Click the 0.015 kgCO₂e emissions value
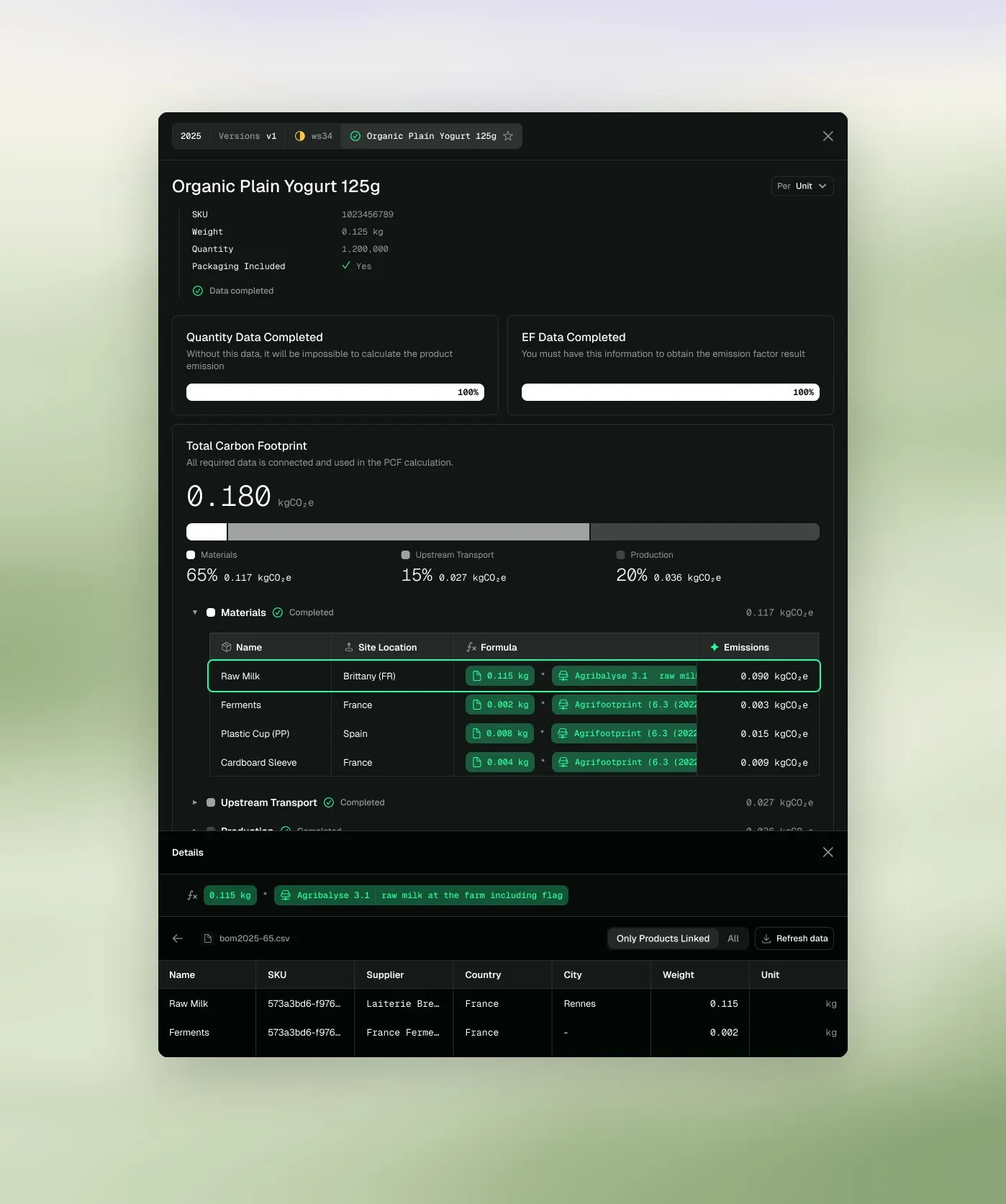The width and height of the screenshot is (1006, 1204). point(774,733)
